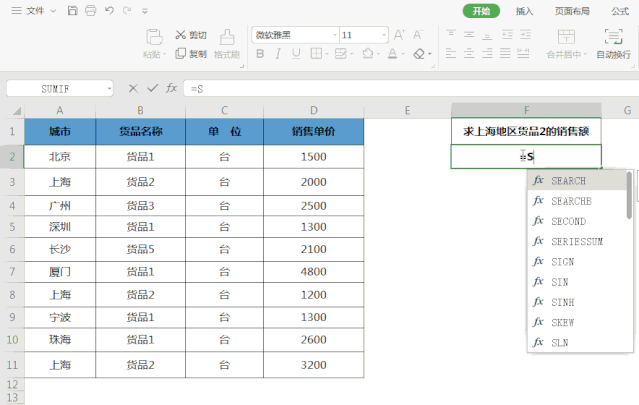The height and width of the screenshot is (405, 639).
Task: Toggle Underline formatting
Action: coord(296,54)
